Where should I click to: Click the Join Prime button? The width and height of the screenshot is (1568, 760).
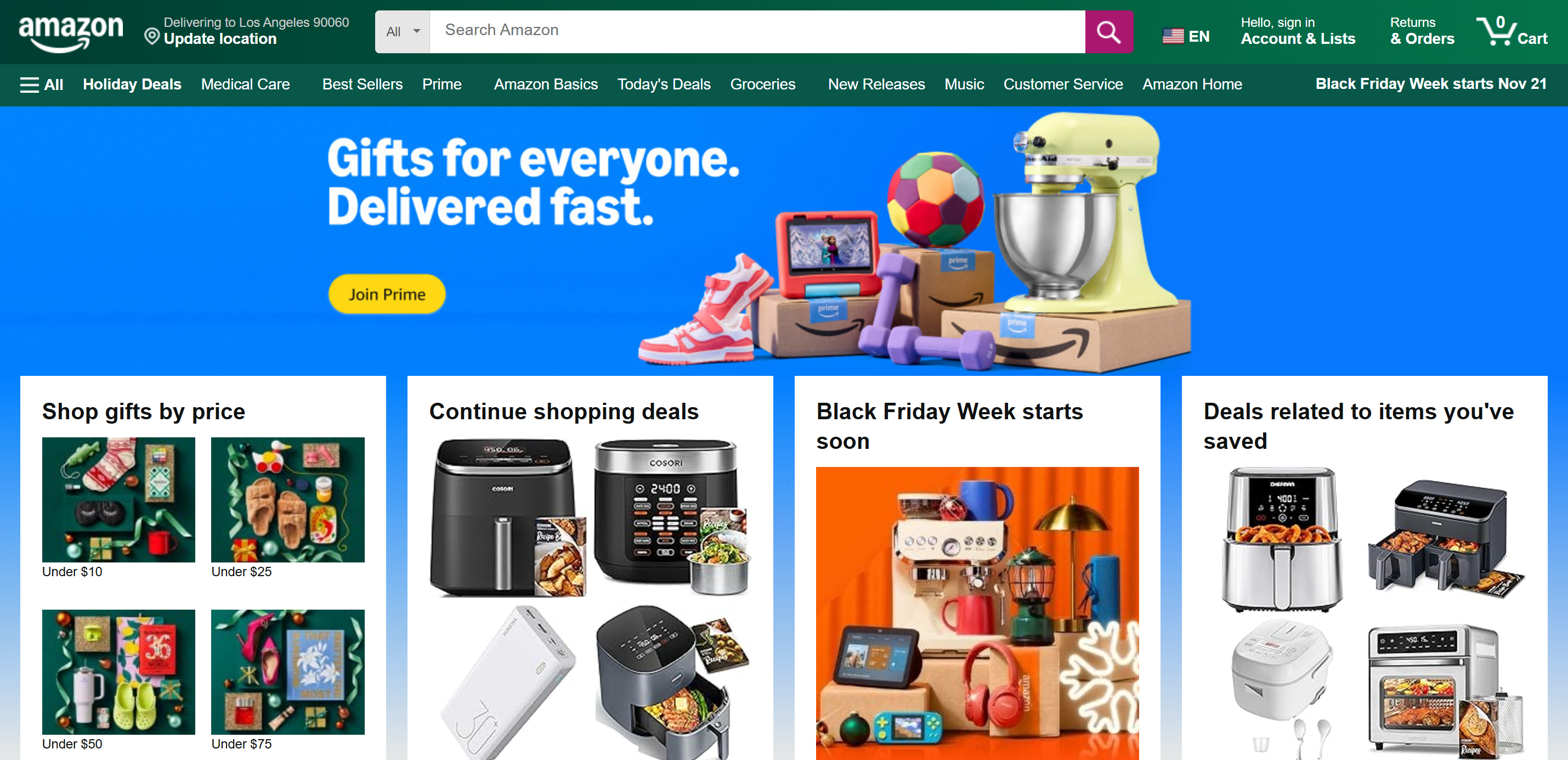tap(387, 294)
